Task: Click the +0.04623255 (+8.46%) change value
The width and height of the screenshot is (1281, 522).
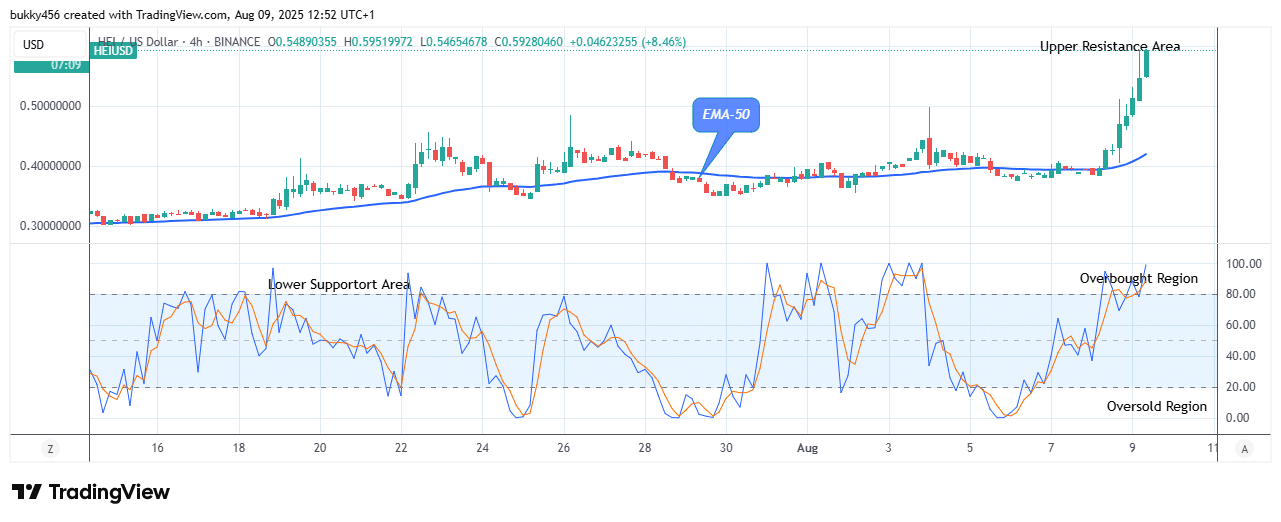Action: pyautogui.click(x=629, y=41)
